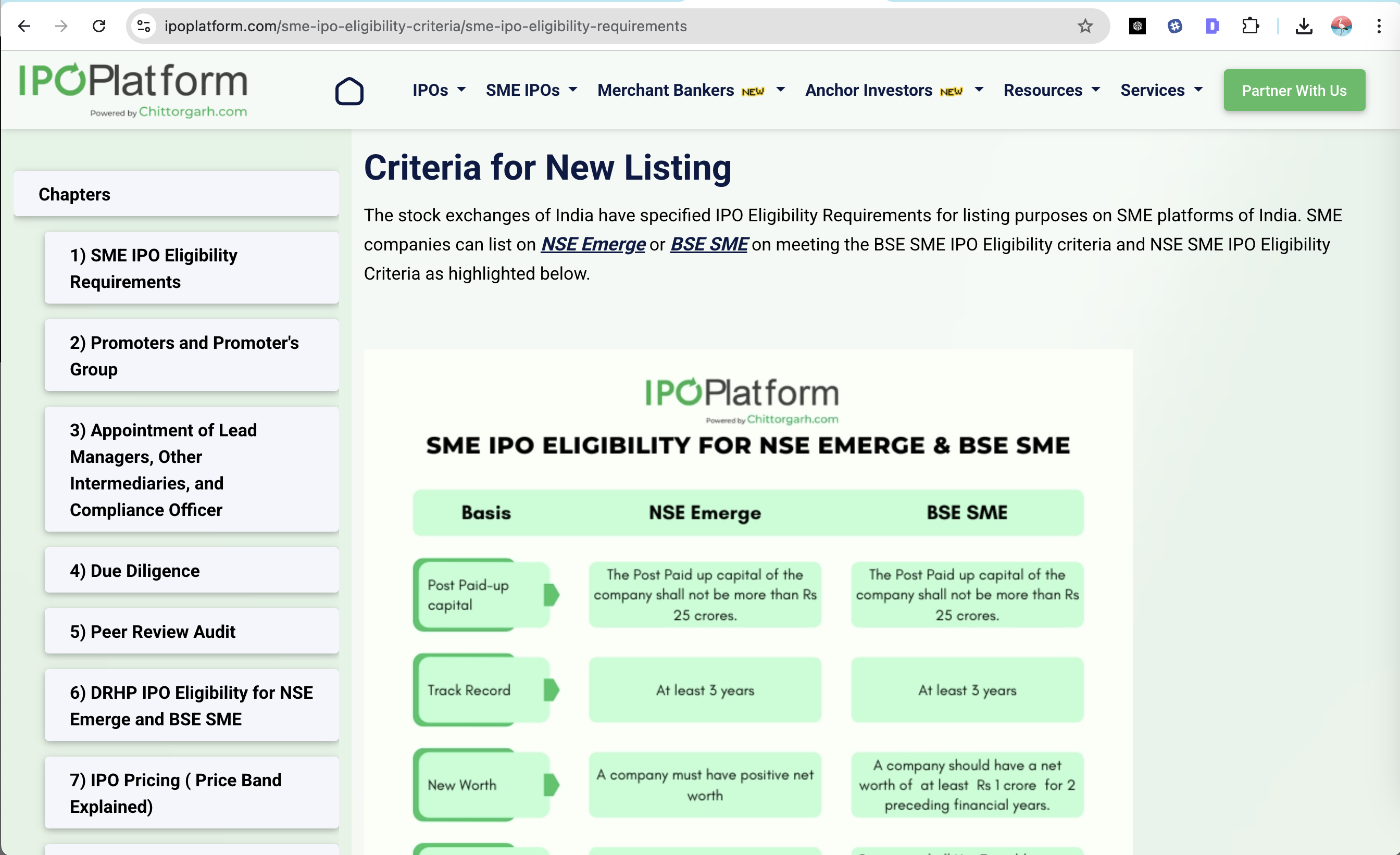Expand the SME IPOs dropdown menu
Viewport: 1400px width, 855px height.
tap(532, 90)
